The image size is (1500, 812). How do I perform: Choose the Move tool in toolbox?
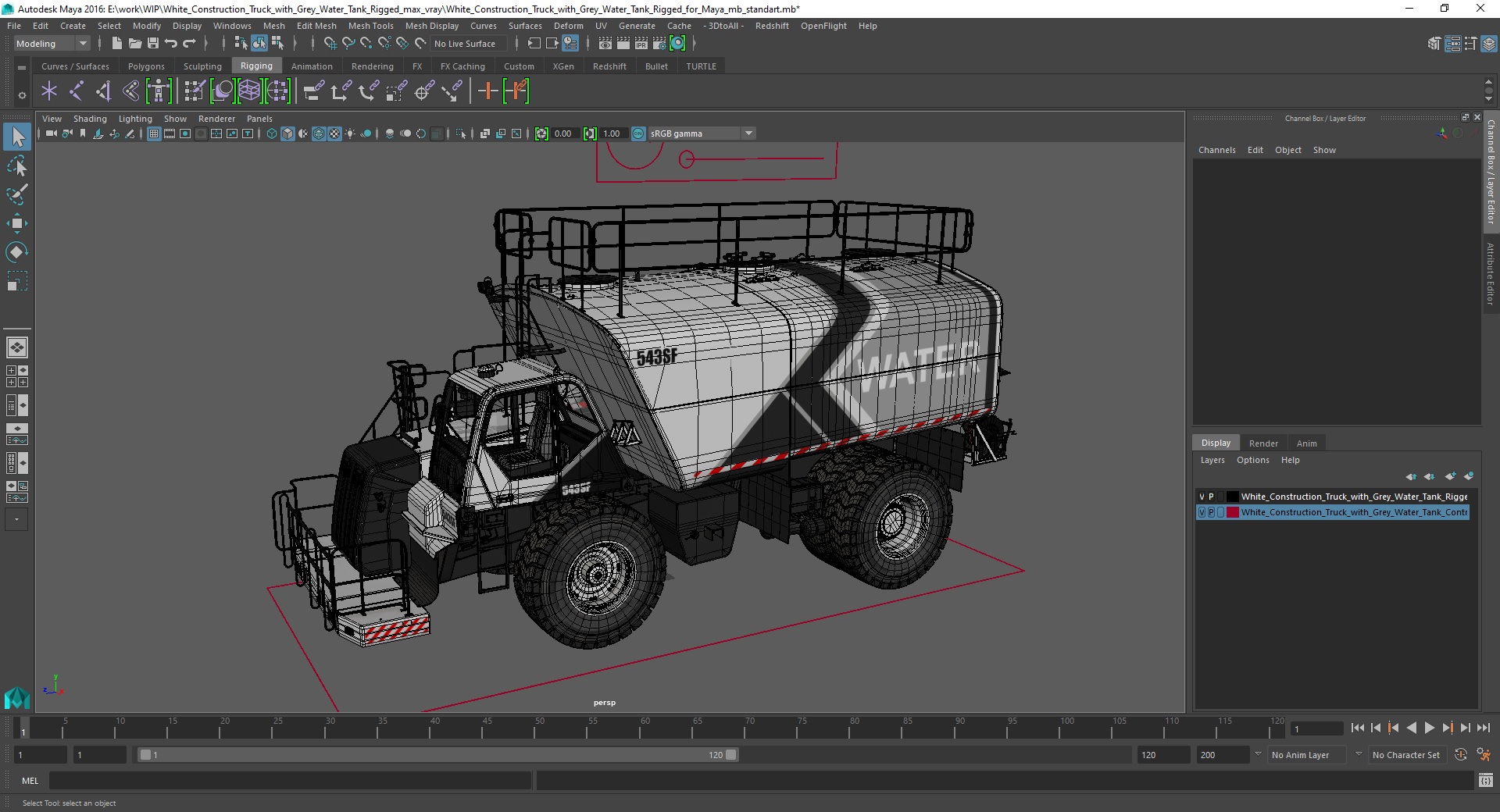17,223
